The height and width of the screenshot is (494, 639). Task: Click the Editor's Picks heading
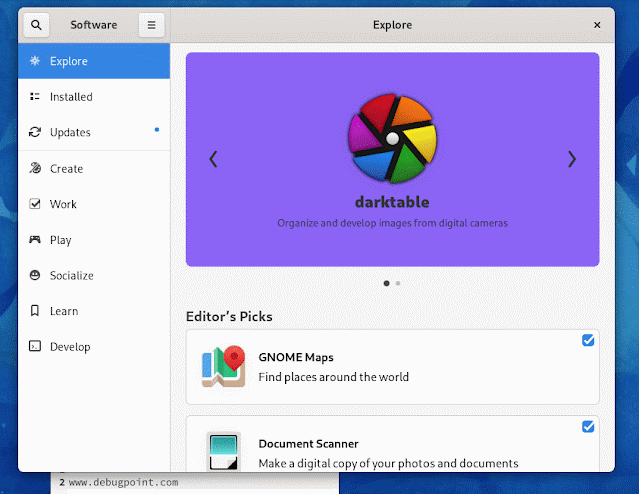tap(229, 316)
